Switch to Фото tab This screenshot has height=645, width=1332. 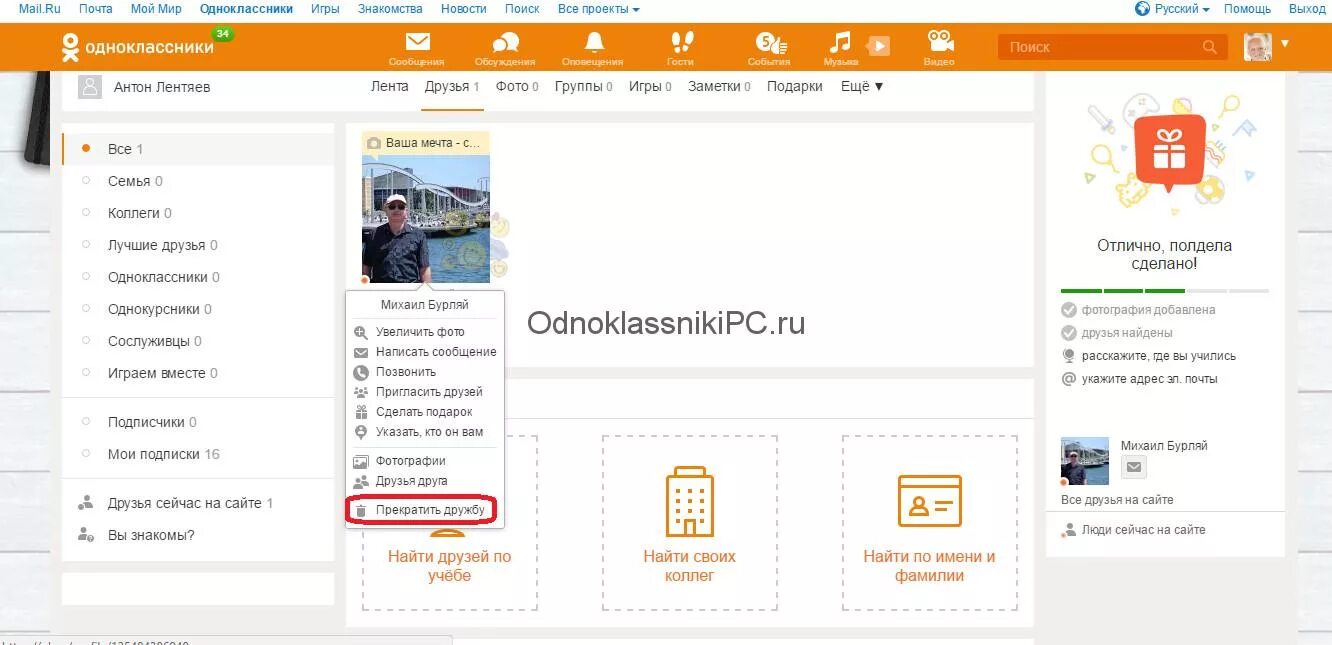click(x=517, y=86)
